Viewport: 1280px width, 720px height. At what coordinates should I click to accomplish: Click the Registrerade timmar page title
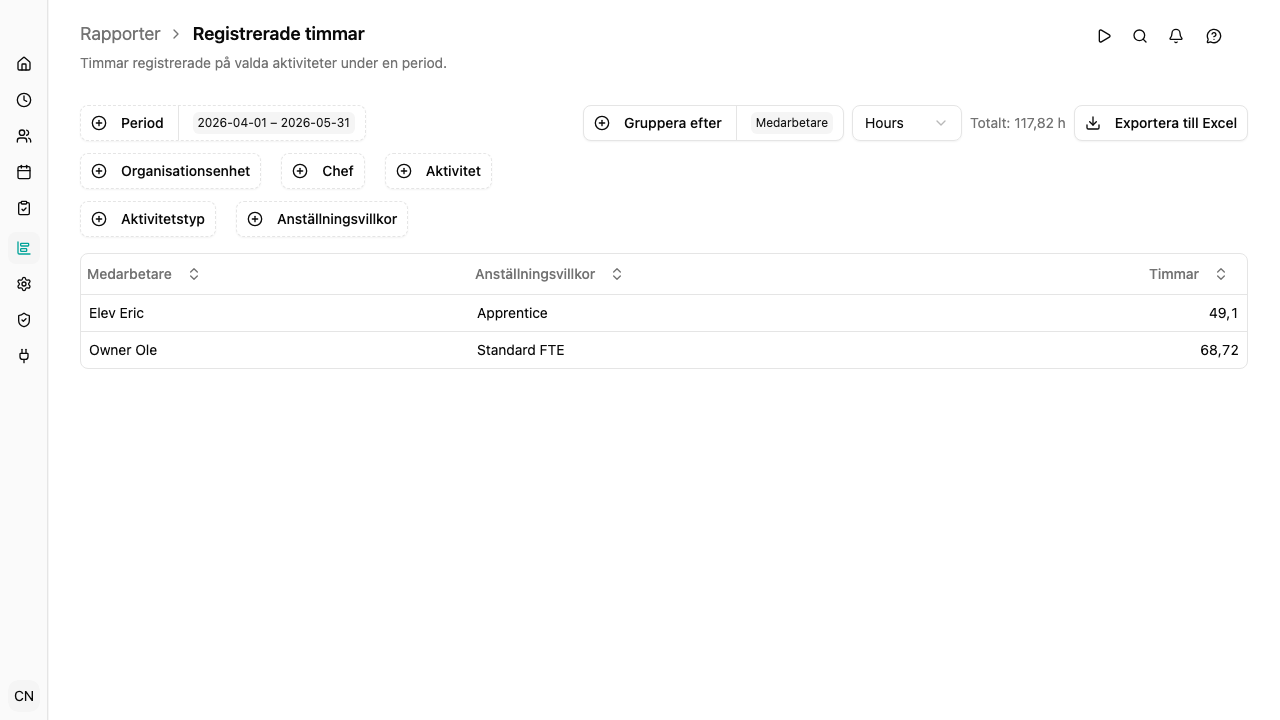point(279,34)
